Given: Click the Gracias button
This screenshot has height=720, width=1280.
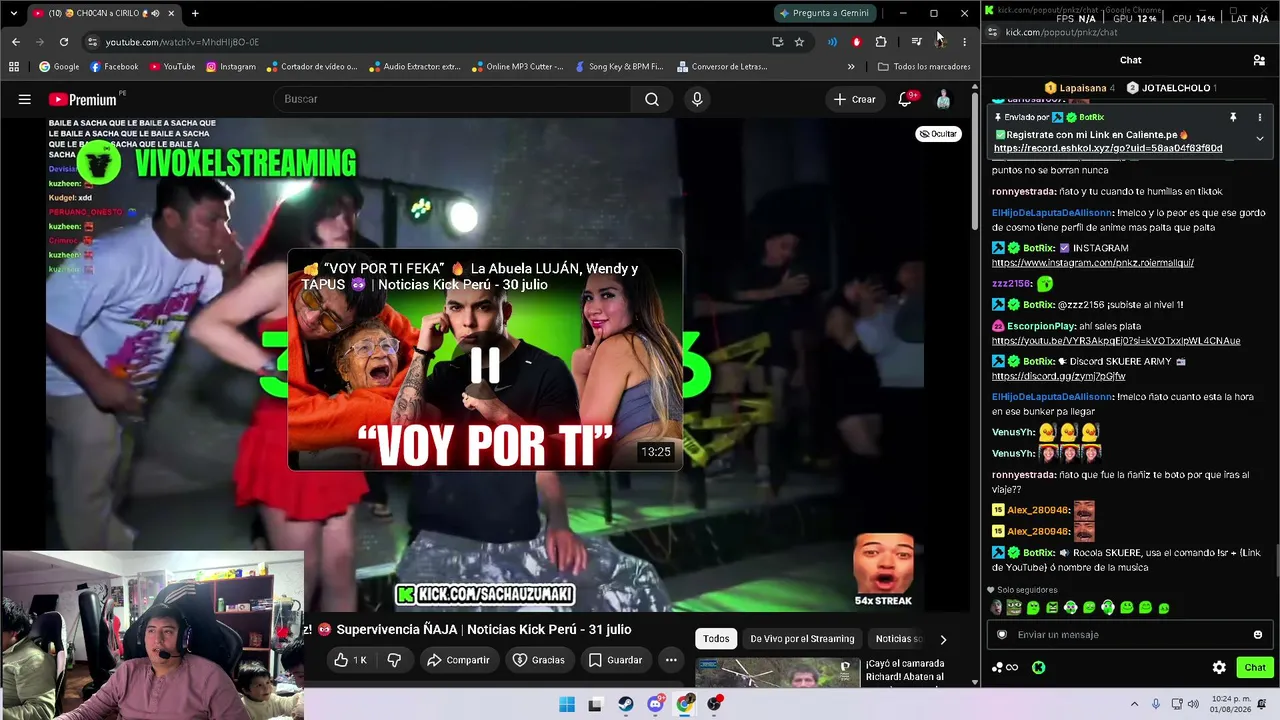Looking at the screenshot, I should pyautogui.click(x=538, y=660).
